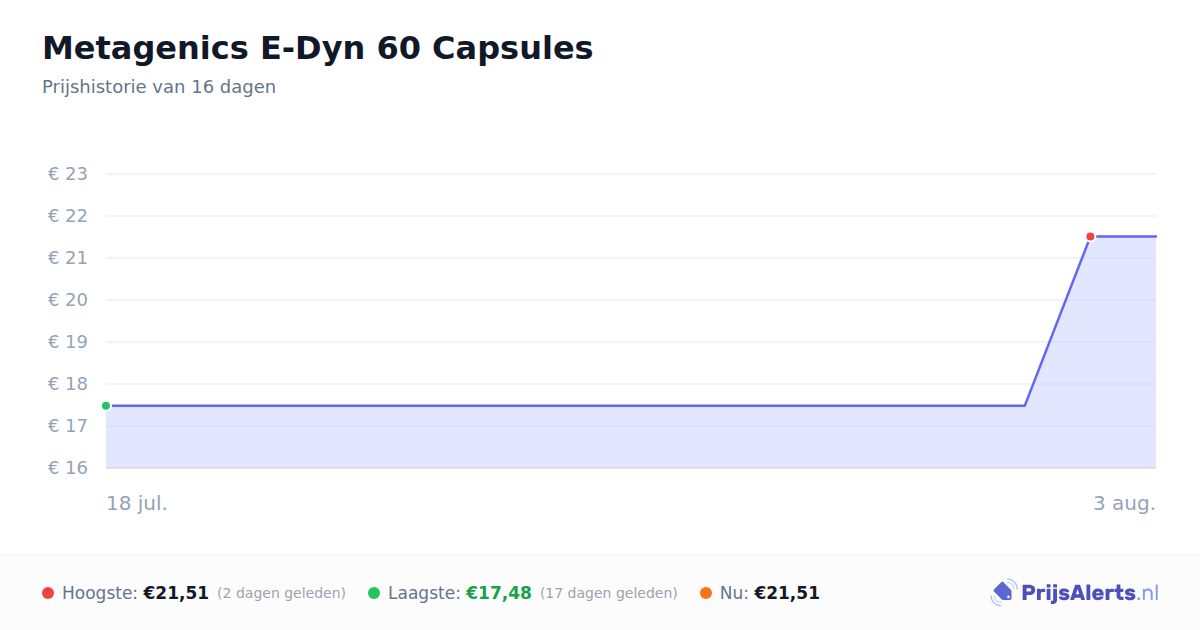Screen dimensions: 1200x630
Task: Click the PrijsAlerts price tag logo icon
Action: (x=1003, y=593)
